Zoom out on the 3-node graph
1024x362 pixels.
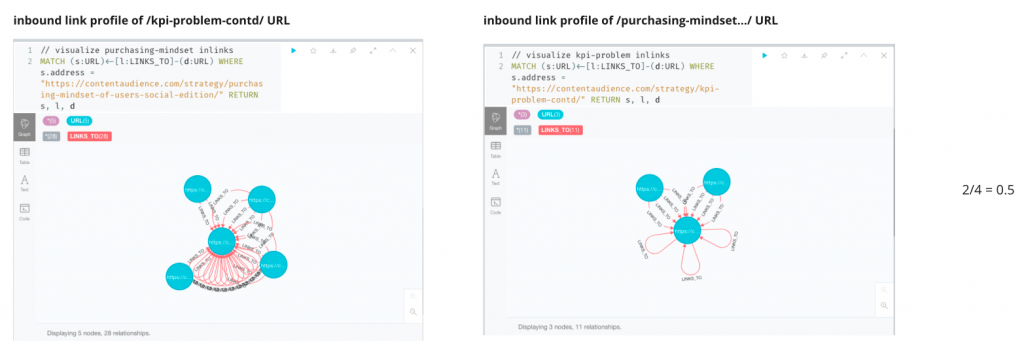(x=884, y=305)
